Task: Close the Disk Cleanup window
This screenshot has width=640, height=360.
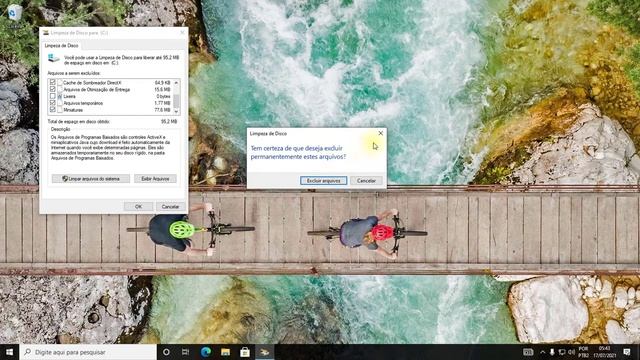Action: click(182, 33)
